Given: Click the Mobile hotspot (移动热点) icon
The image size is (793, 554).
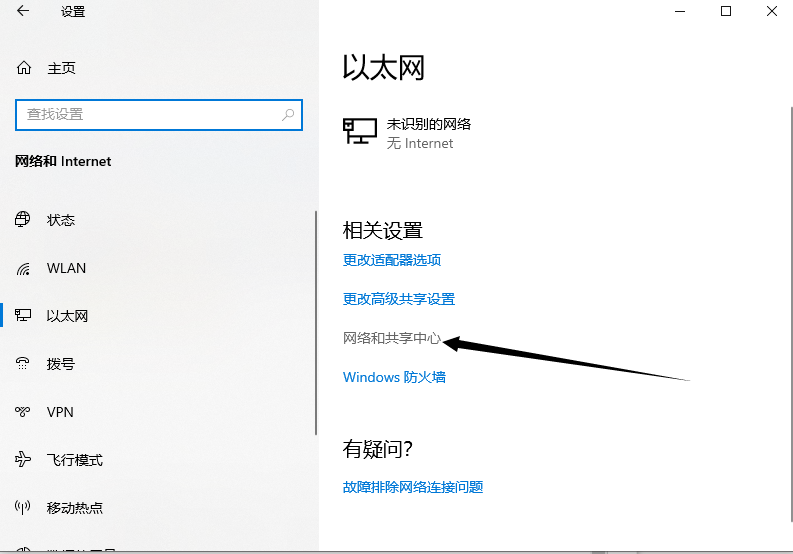Looking at the screenshot, I should (24, 508).
